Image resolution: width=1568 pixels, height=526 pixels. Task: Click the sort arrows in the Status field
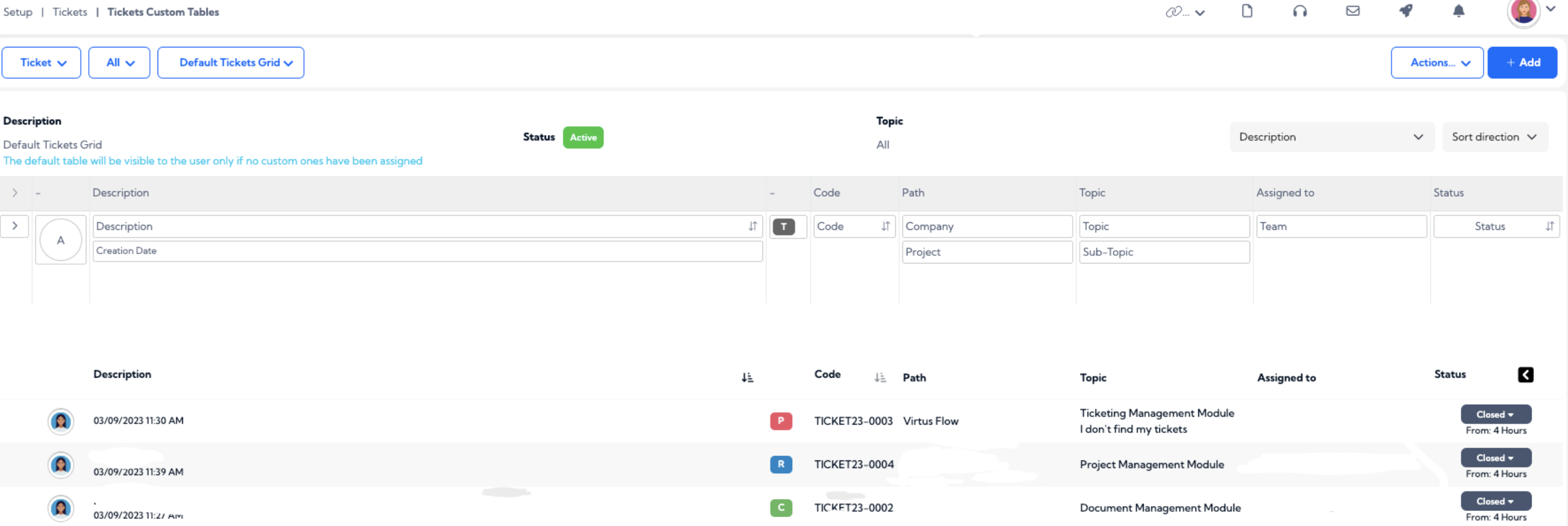tap(1549, 226)
